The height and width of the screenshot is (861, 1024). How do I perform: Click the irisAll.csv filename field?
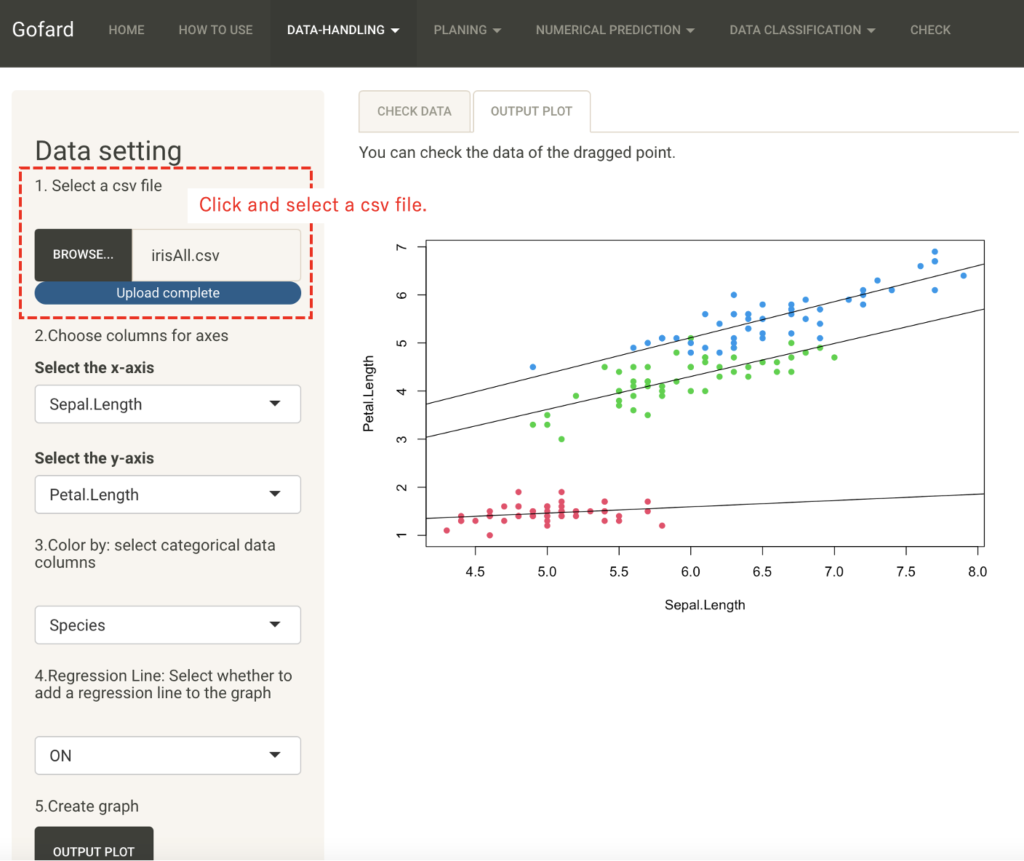point(217,255)
